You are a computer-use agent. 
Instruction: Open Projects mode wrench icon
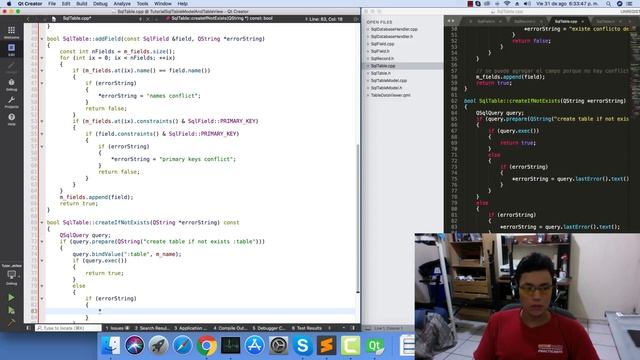pos(11,102)
